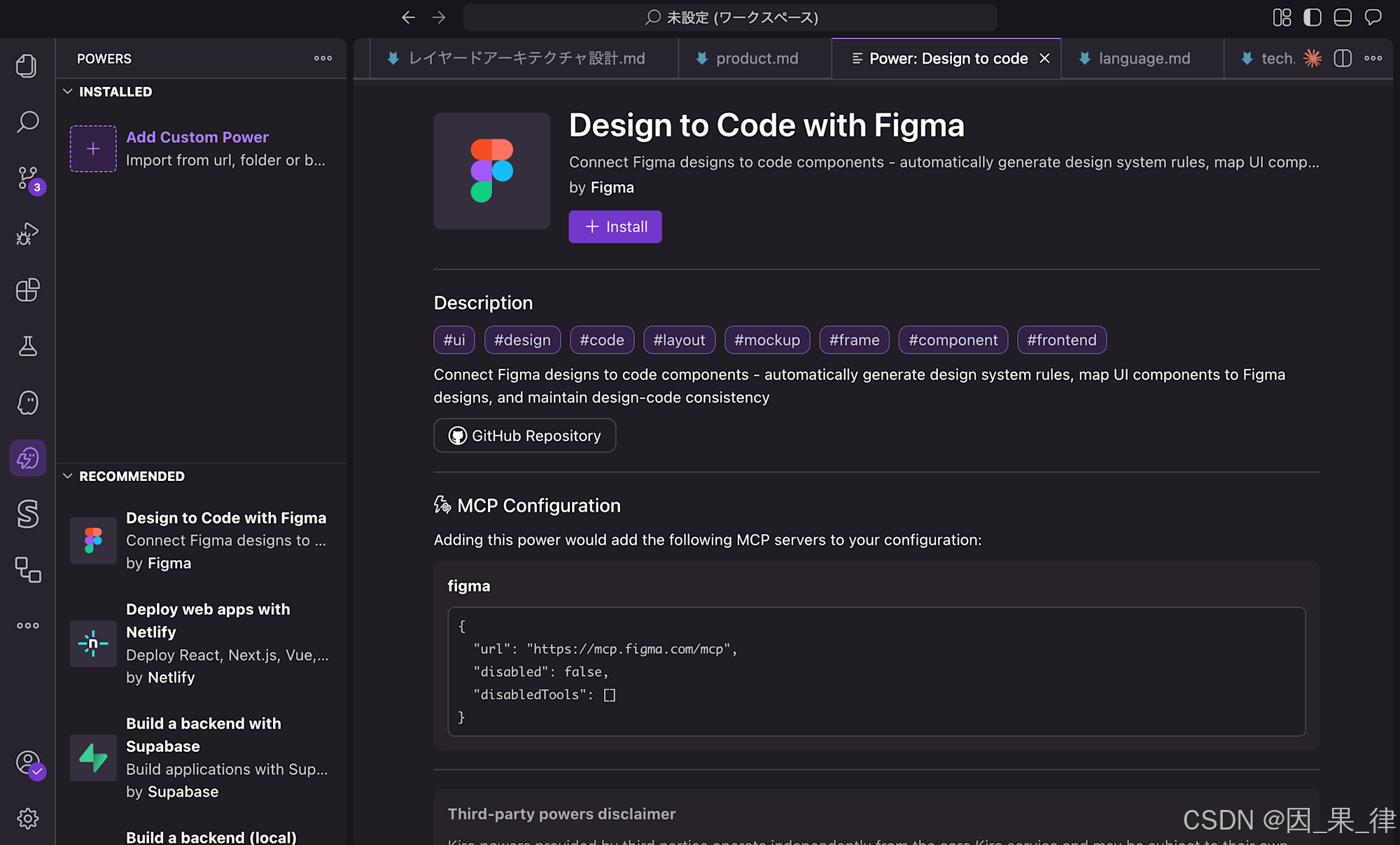The width and height of the screenshot is (1400, 845).
Task: Open the Accounts icon in activity bar
Action: tap(29, 762)
